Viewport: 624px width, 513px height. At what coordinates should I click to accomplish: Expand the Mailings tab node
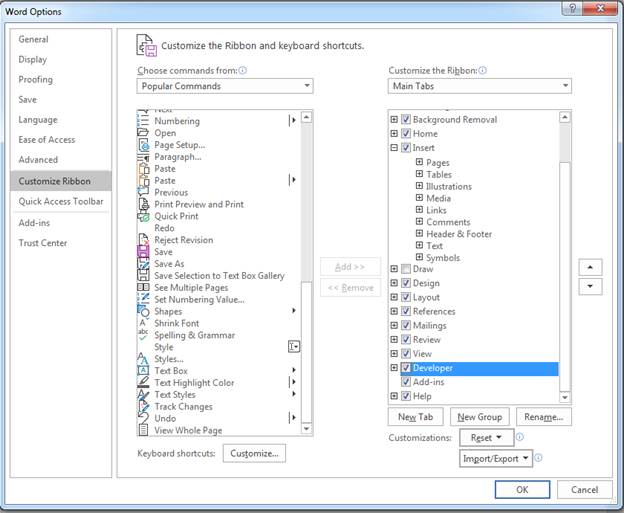(x=394, y=325)
